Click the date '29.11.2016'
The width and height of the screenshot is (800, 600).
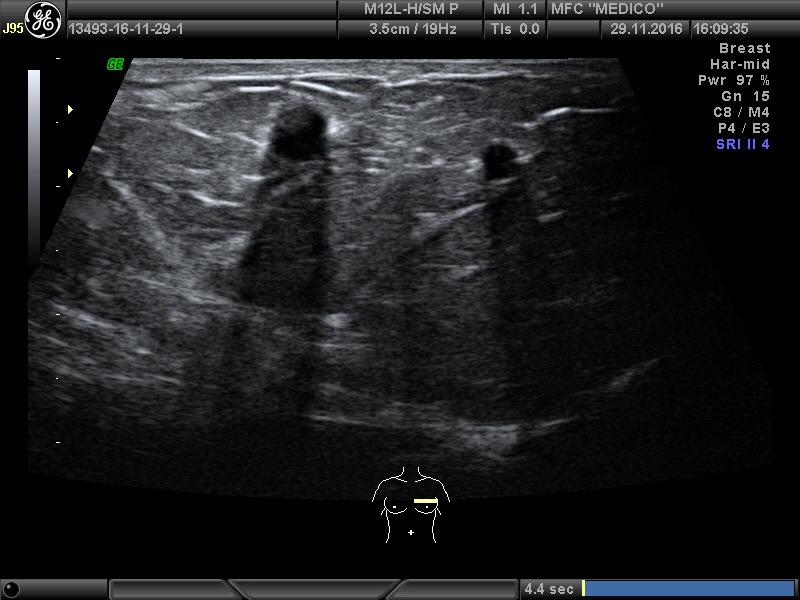click(x=646, y=29)
